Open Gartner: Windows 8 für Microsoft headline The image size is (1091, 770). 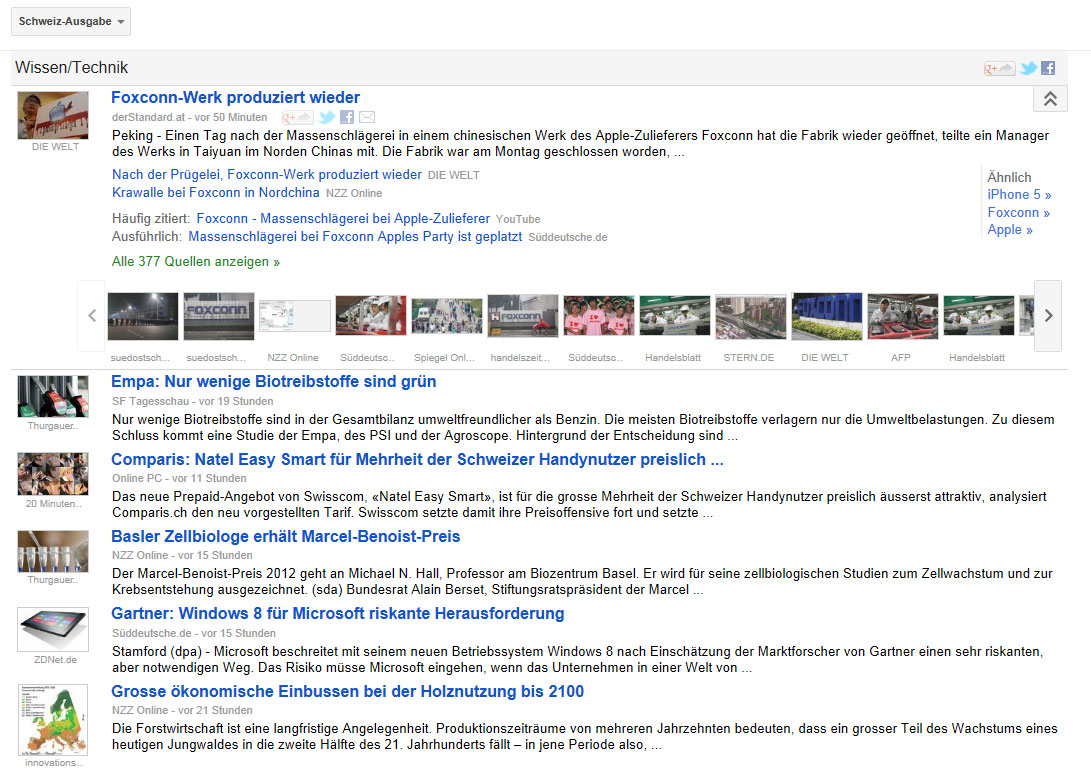pos(337,613)
